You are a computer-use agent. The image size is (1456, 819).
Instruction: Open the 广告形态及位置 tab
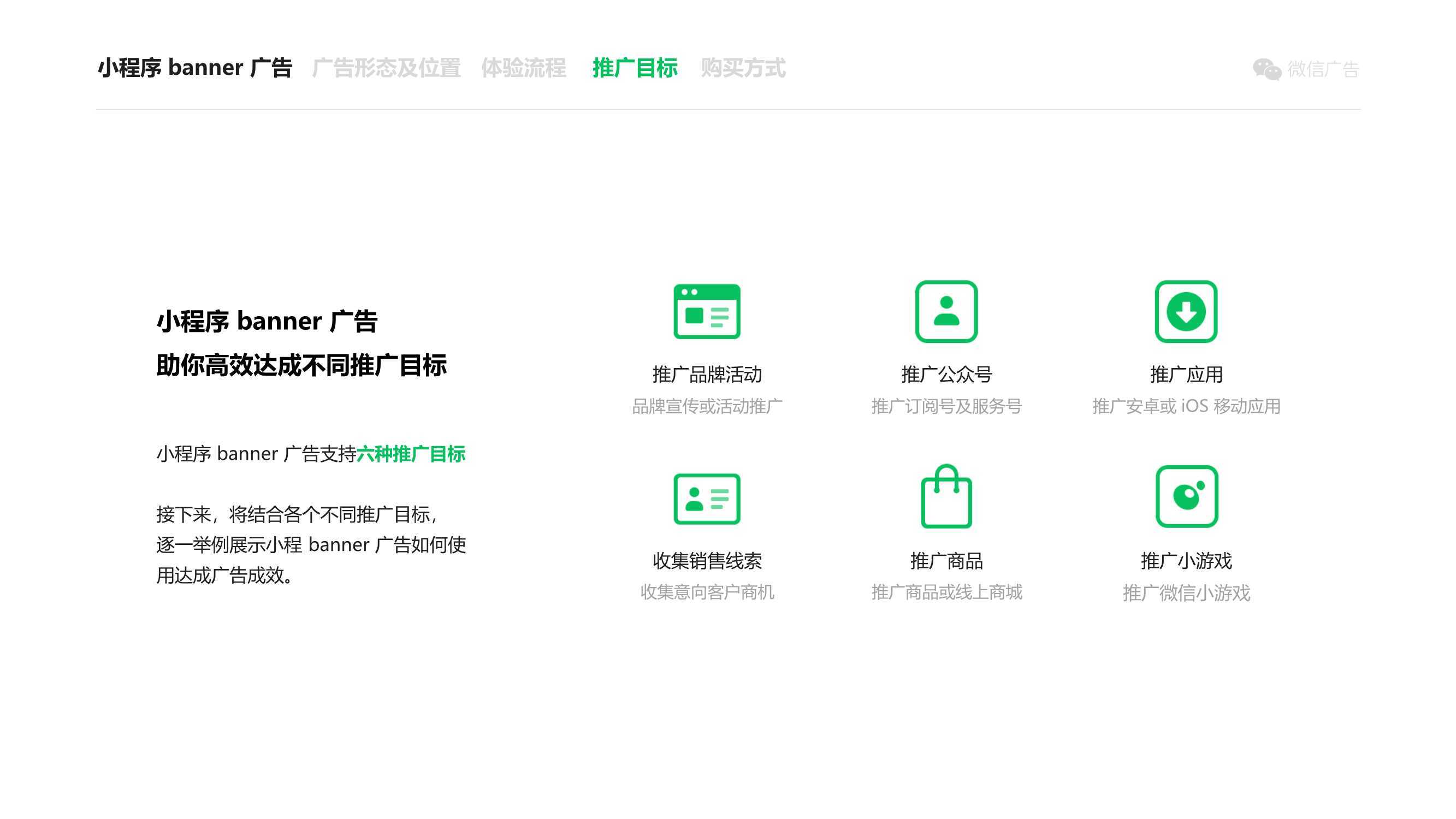click(386, 68)
